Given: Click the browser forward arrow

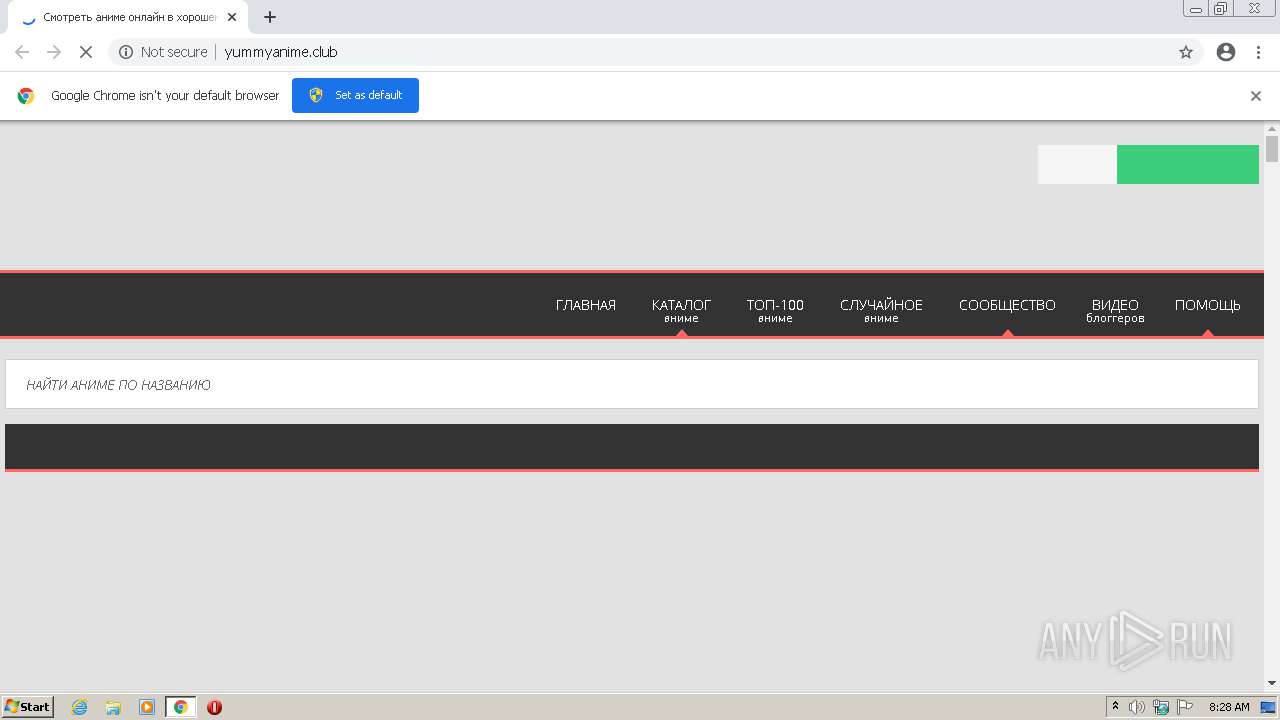Looking at the screenshot, I should point(54,52).
